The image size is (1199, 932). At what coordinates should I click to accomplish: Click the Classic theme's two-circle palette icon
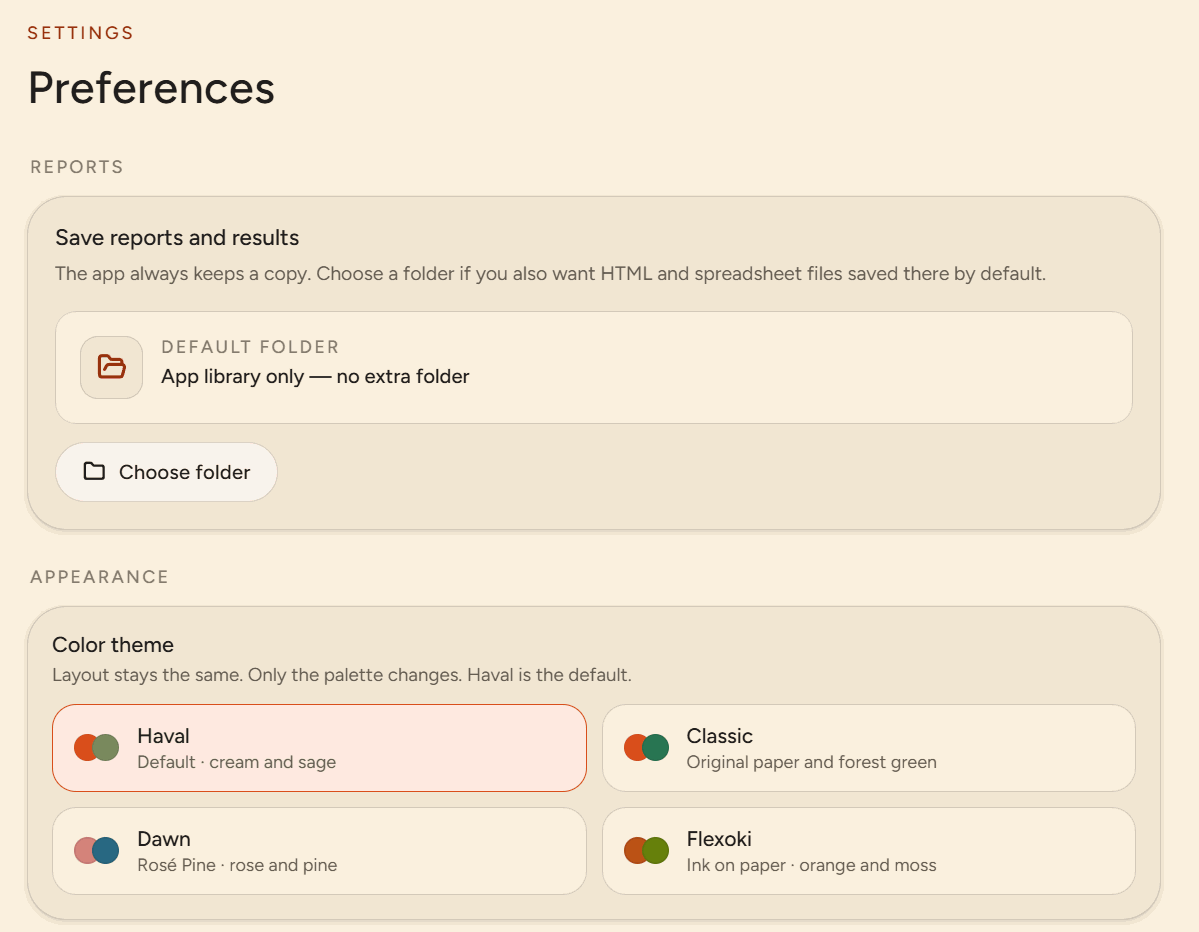646,747
